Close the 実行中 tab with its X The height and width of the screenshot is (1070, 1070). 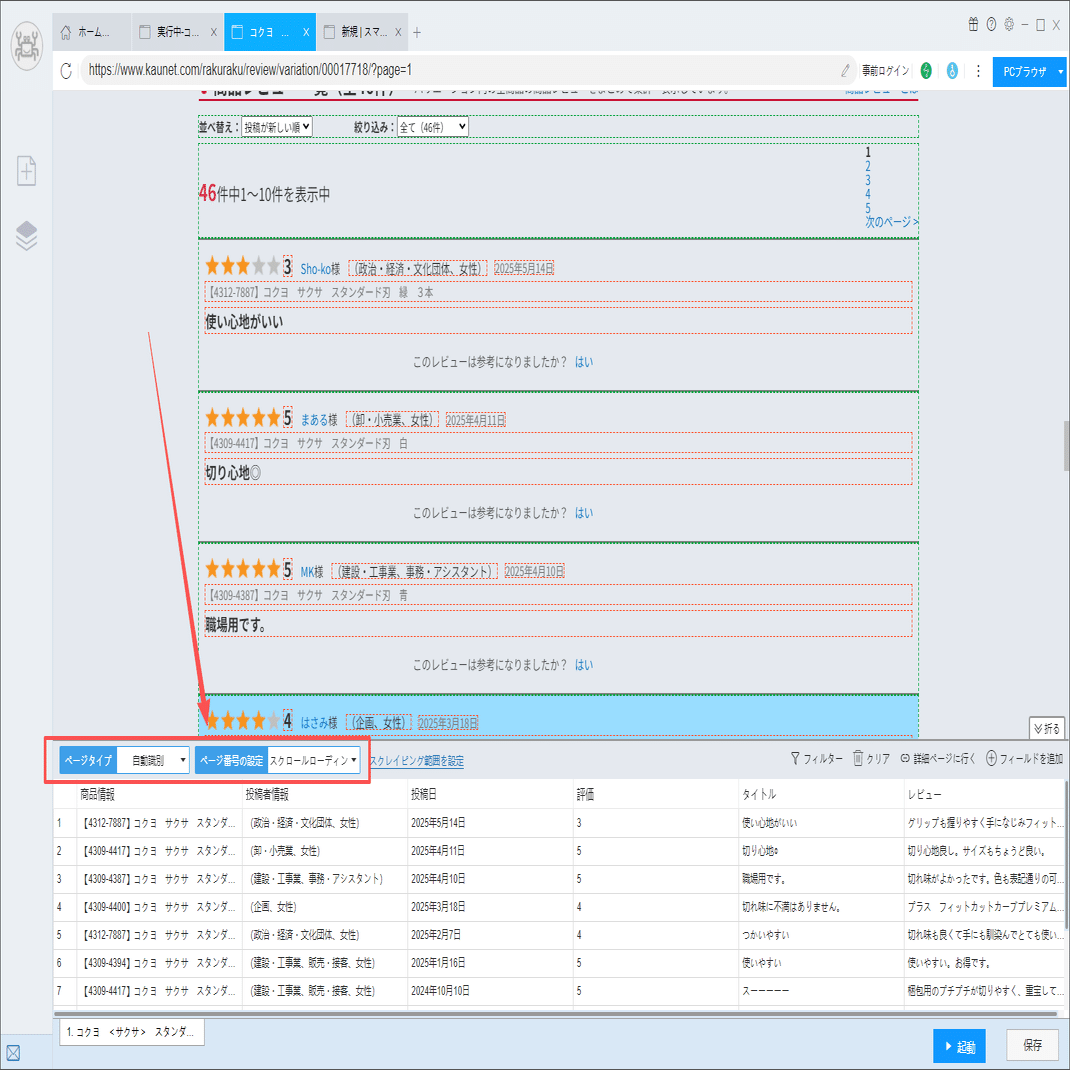pyautogui.click(x=214, y=32)
